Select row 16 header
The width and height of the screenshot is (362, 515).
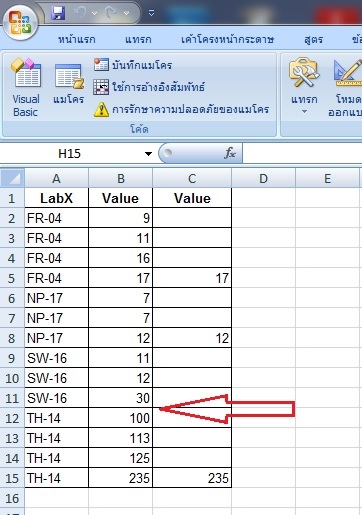(12, 498)
